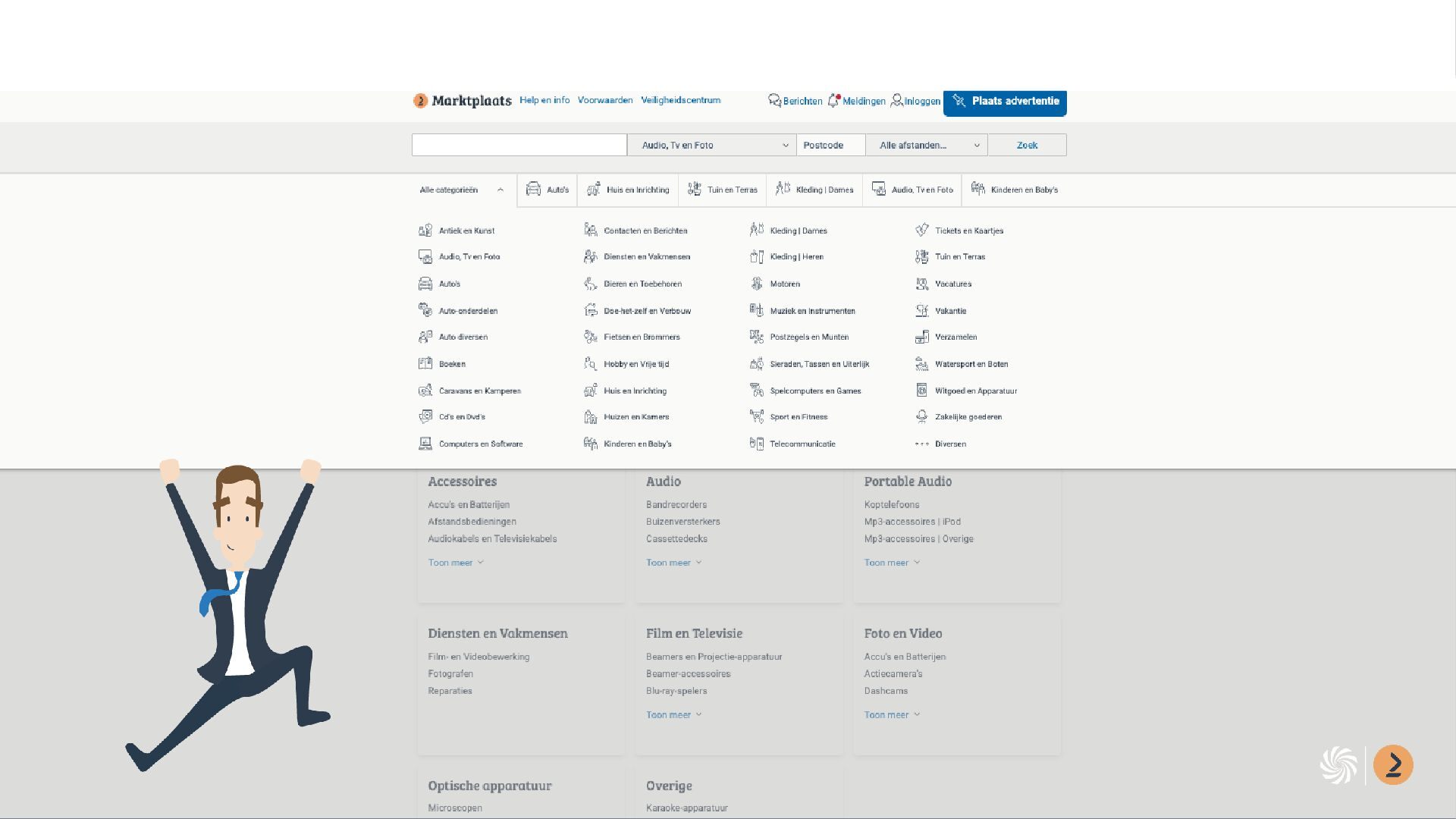Open the Antiek en Kunst category icon

click(425, 231)
